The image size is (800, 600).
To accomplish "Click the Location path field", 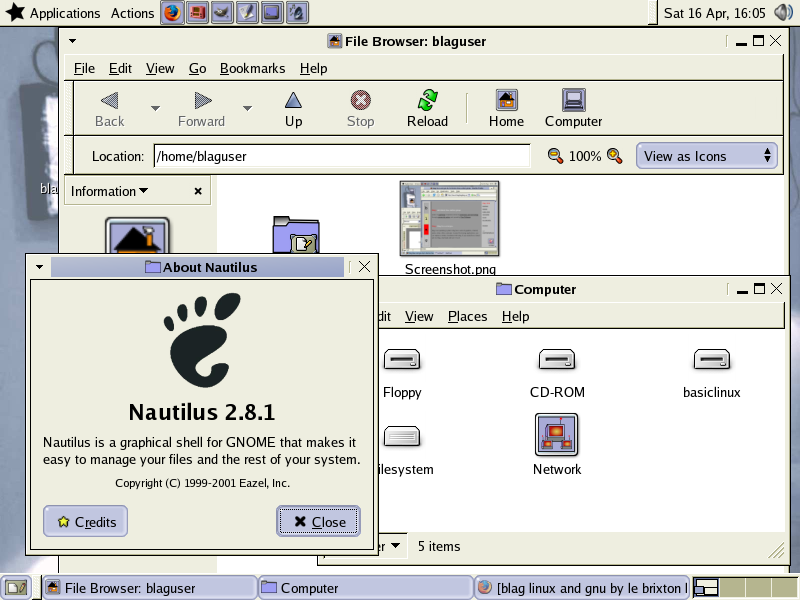I will tap(342, 156).
